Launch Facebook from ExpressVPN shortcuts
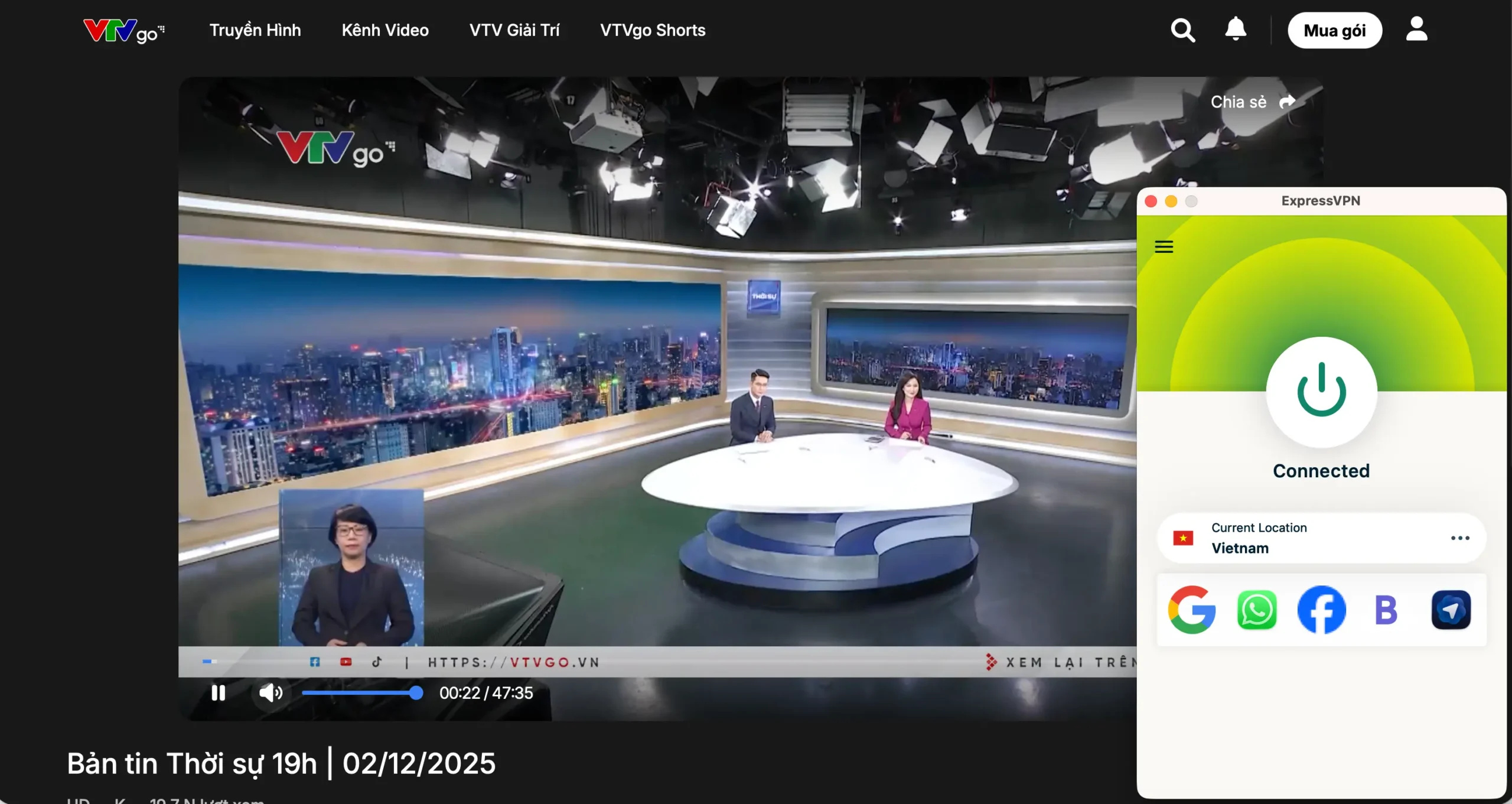 point(1322,610)
